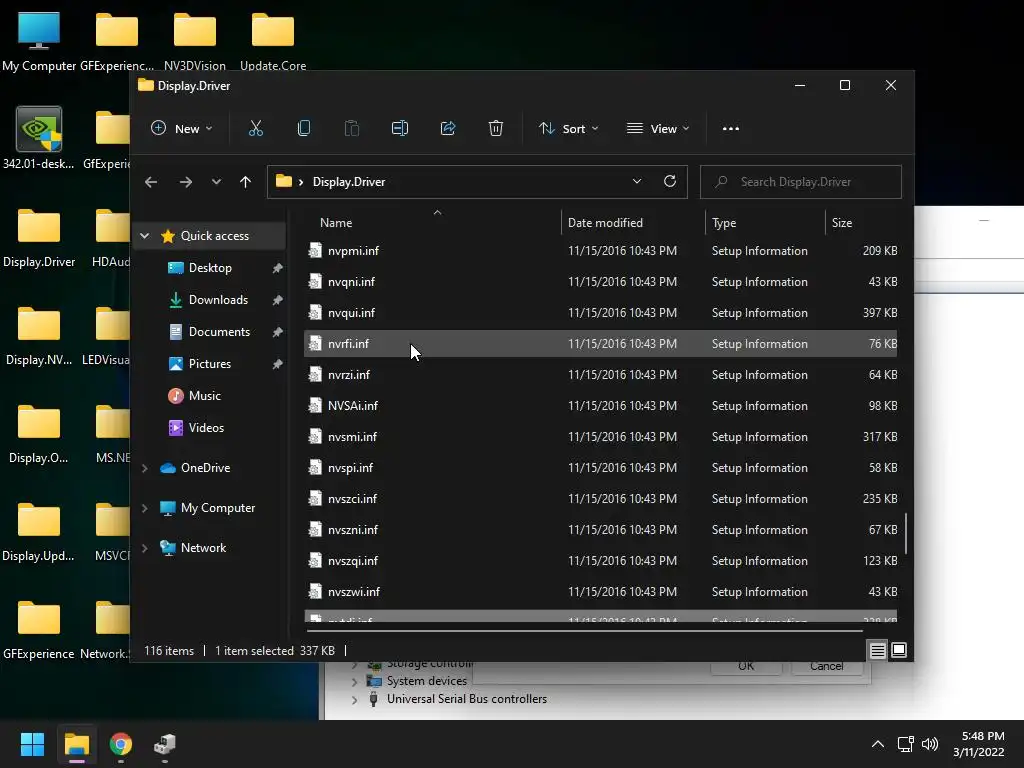The image size is (1024, 768).
Task: Select the nvpmi.inf file
Action: coord(601,251)
